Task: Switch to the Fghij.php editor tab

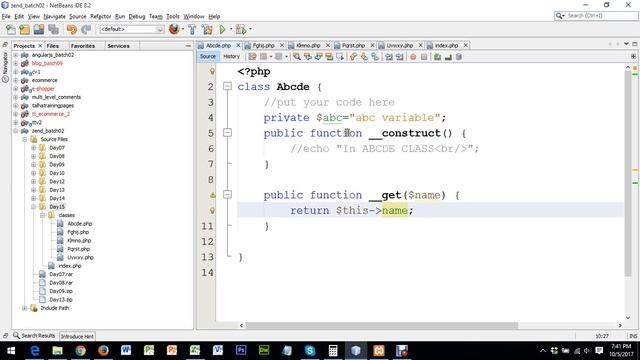Action: [x=263, y=45]
